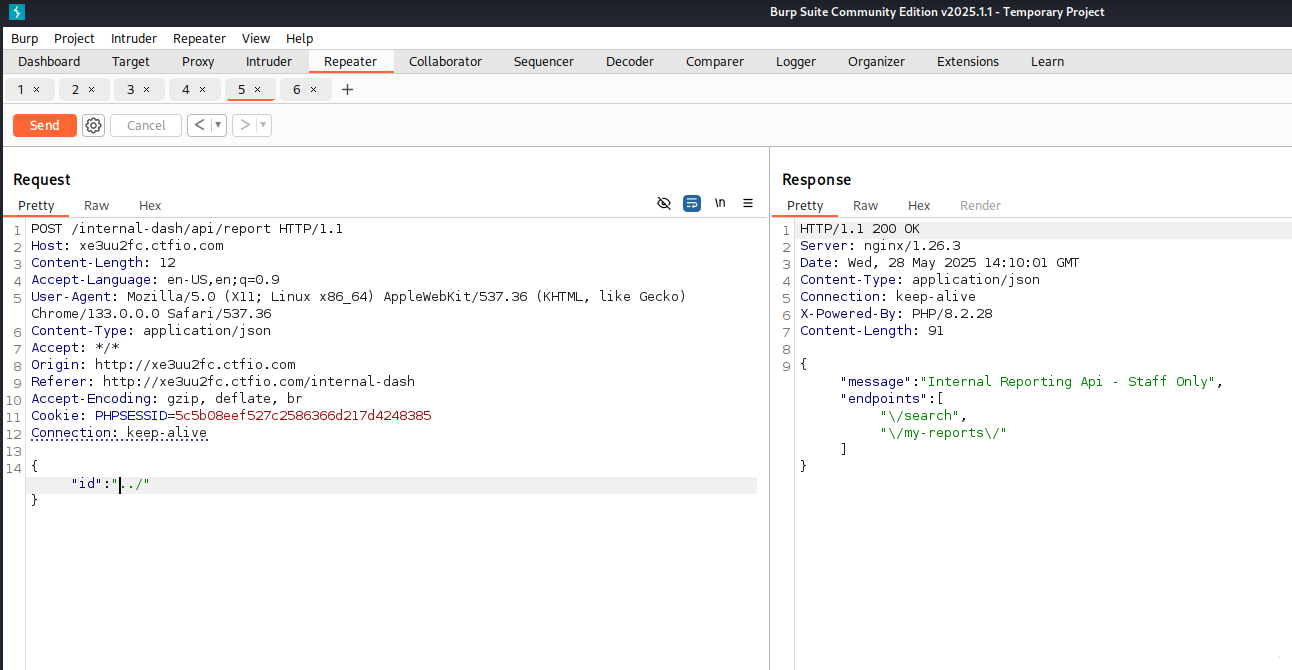
Task: Go forward to next request arrow
Action: pyautogui.click(x=244, y=125)
